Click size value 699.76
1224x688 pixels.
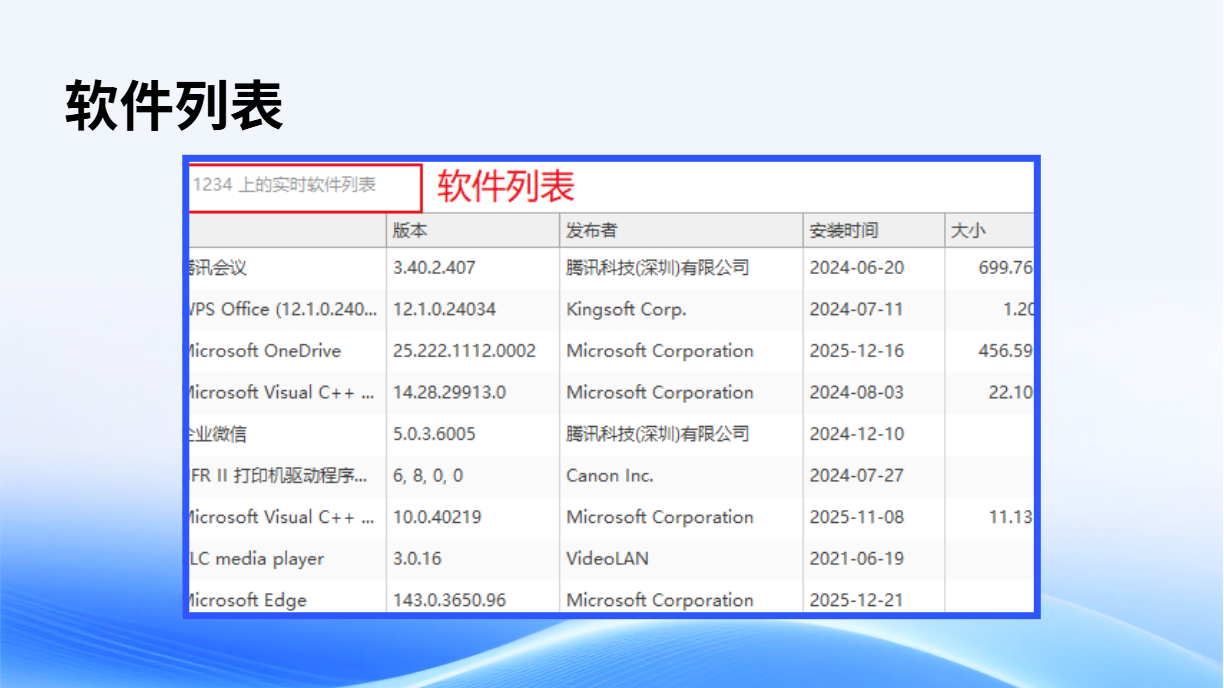[x=1005, y=268]
